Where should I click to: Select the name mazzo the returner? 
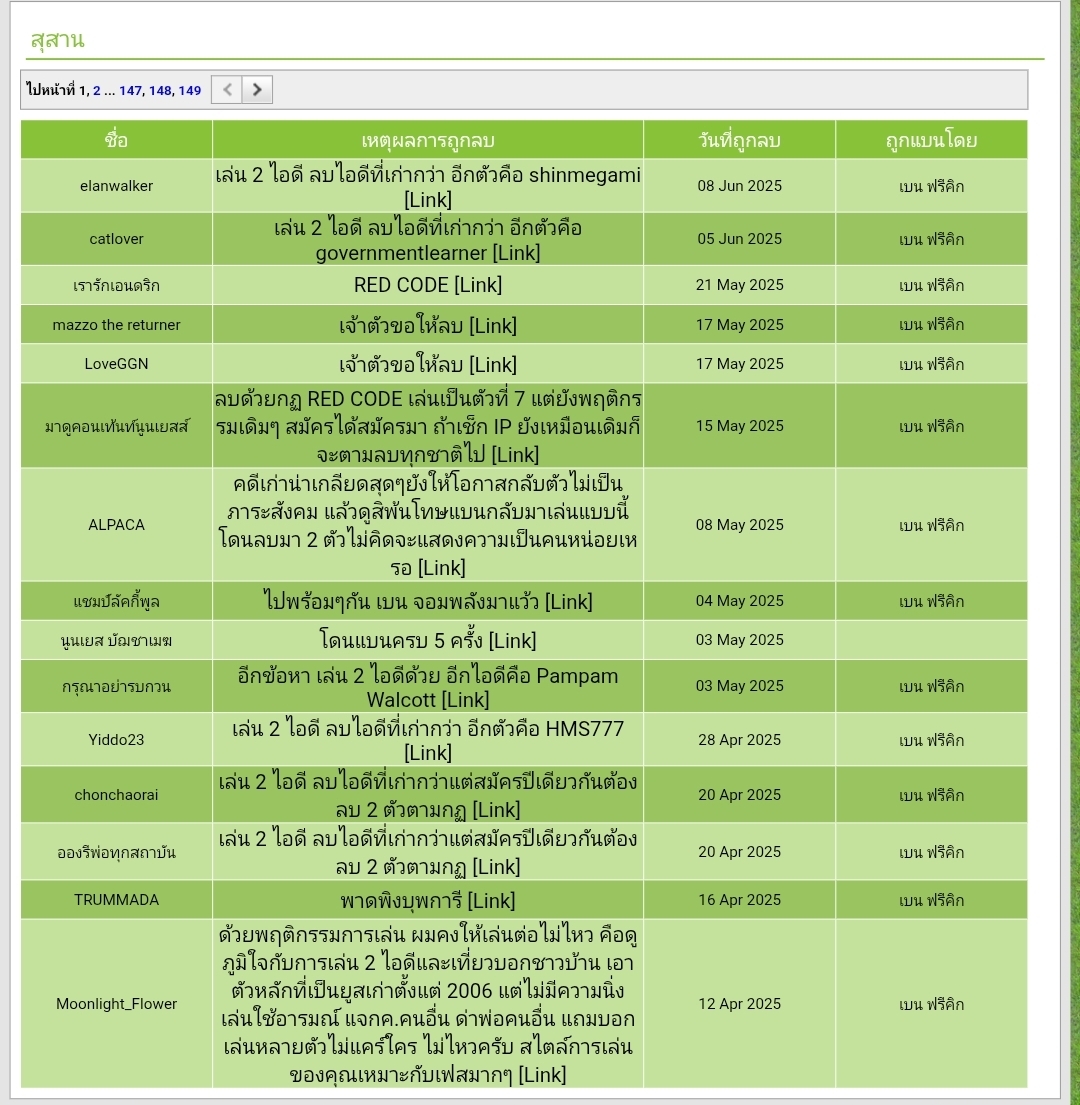tap(116, 325)
